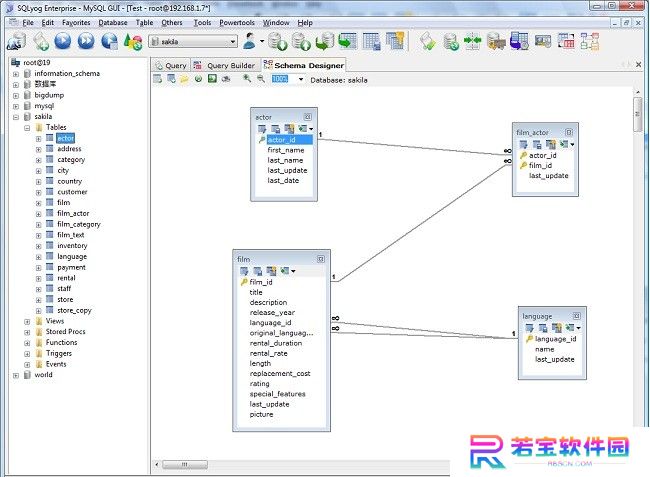Click the horizontal scrollbar thumb of designer canvas
The height and width of the screenshot is (477, 650).
(185, 465)
